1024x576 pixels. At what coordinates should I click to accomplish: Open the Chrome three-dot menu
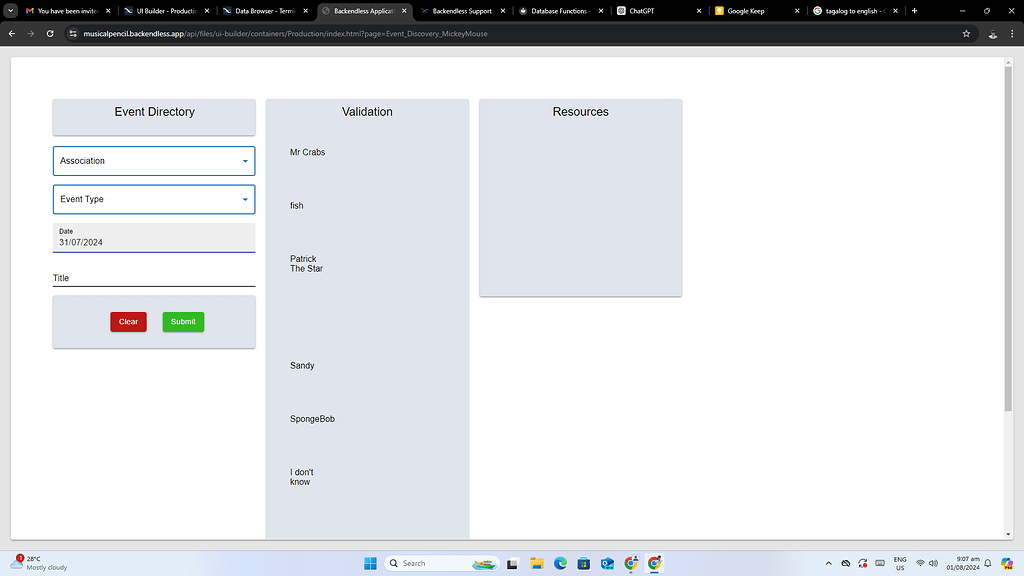[x=1012, y=34]
